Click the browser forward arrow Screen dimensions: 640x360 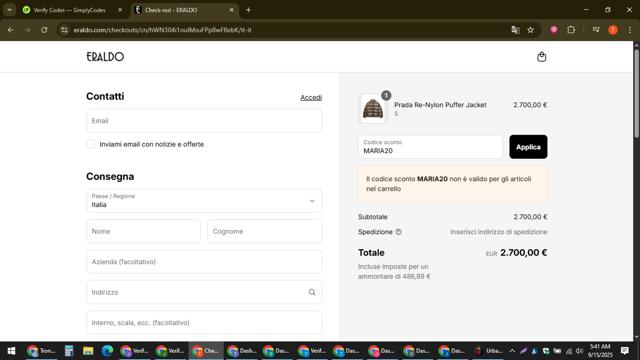27,30
